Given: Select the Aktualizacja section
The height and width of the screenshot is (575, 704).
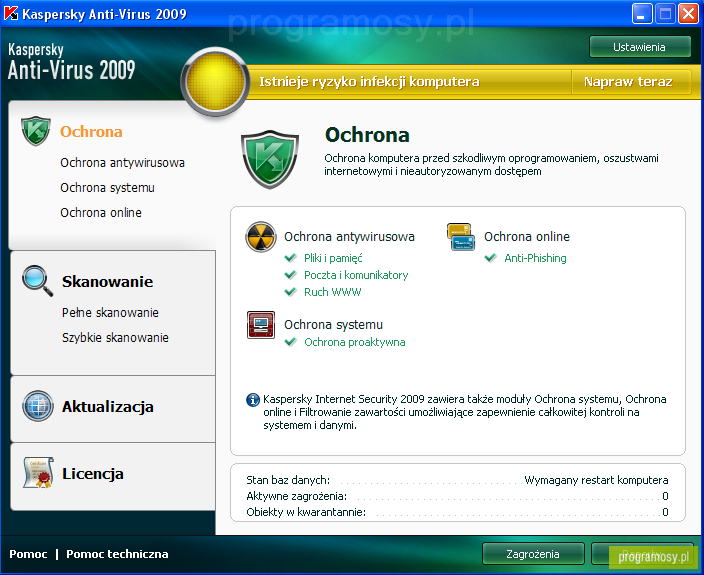Looking at the screenshot, I should click(x=108, y=406).
